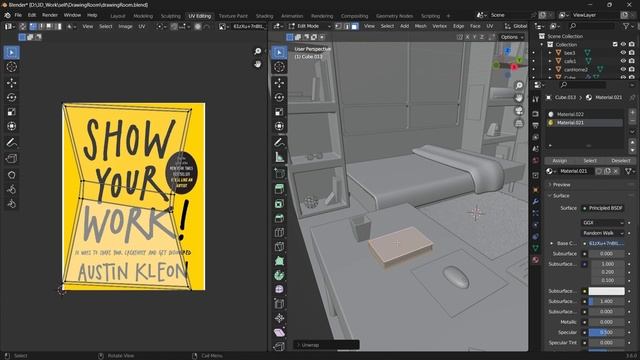The height and width of the screenshot is (360, 640).
Task: Select the UV editor Rotate tool
Action: click(11, 98)
